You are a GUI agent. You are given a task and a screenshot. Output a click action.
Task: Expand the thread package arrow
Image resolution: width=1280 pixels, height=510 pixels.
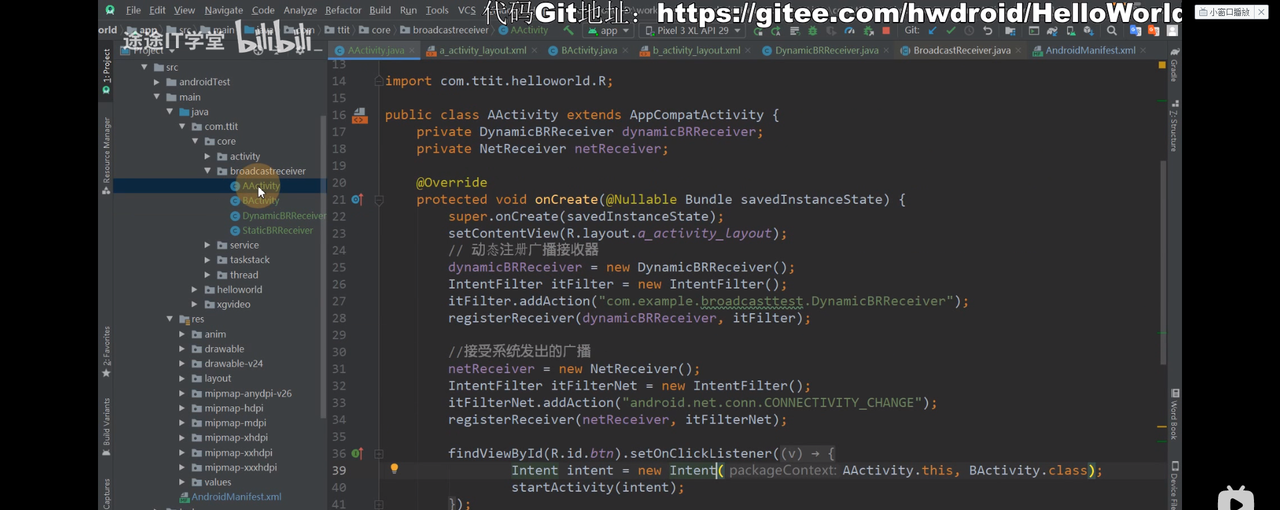(x=208, y=275)
